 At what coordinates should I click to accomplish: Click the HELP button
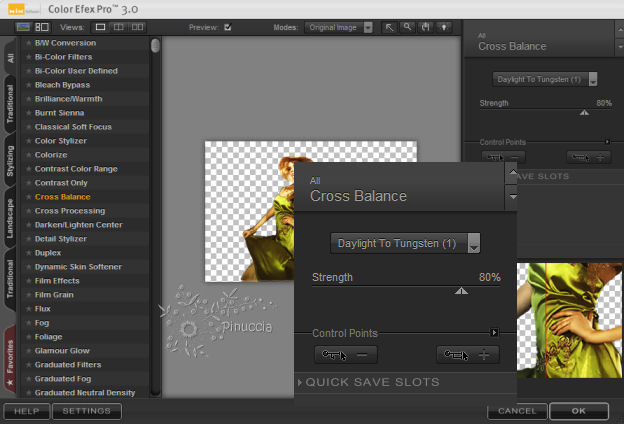[27, 411]
